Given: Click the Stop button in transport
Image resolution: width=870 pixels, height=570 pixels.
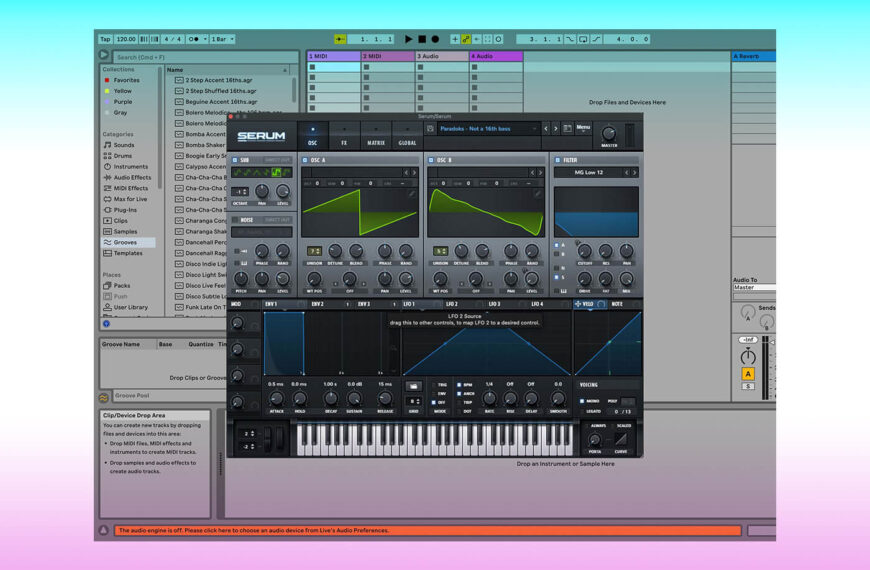Looking at the screenshot, I should pos(422,39).
